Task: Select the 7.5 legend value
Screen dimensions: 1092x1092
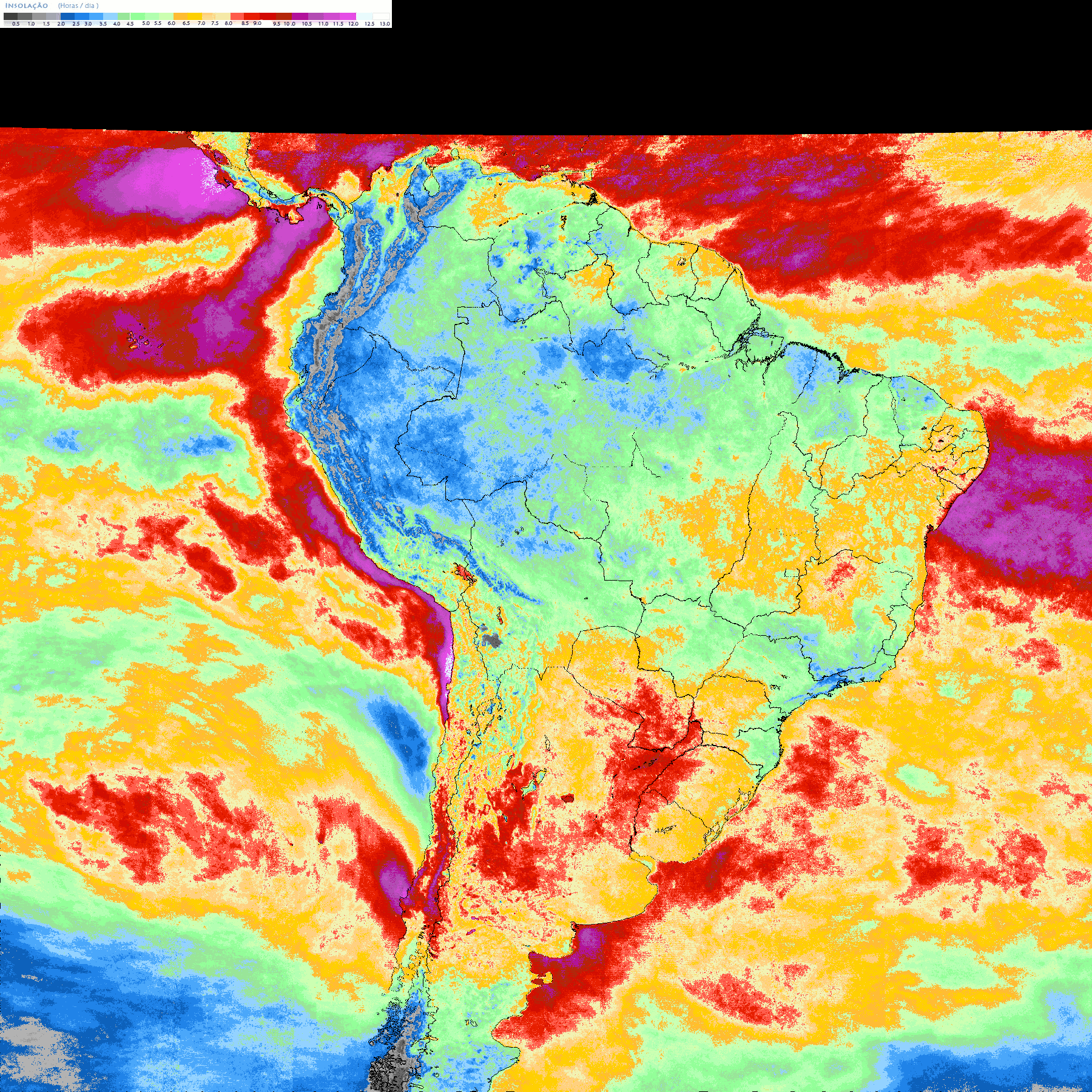Action: [215, 23]
